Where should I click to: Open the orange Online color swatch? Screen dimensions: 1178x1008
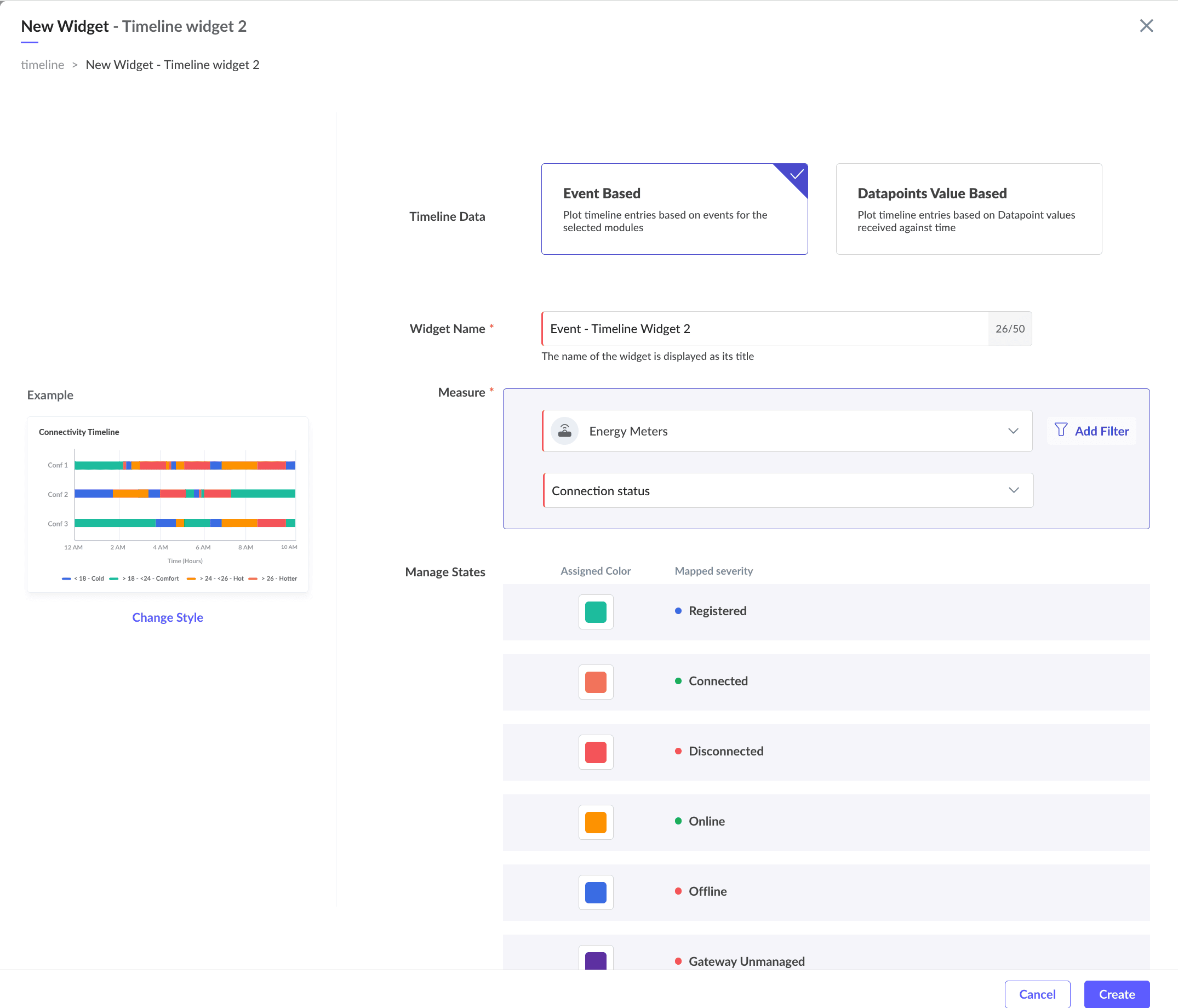tap(595, 822)
